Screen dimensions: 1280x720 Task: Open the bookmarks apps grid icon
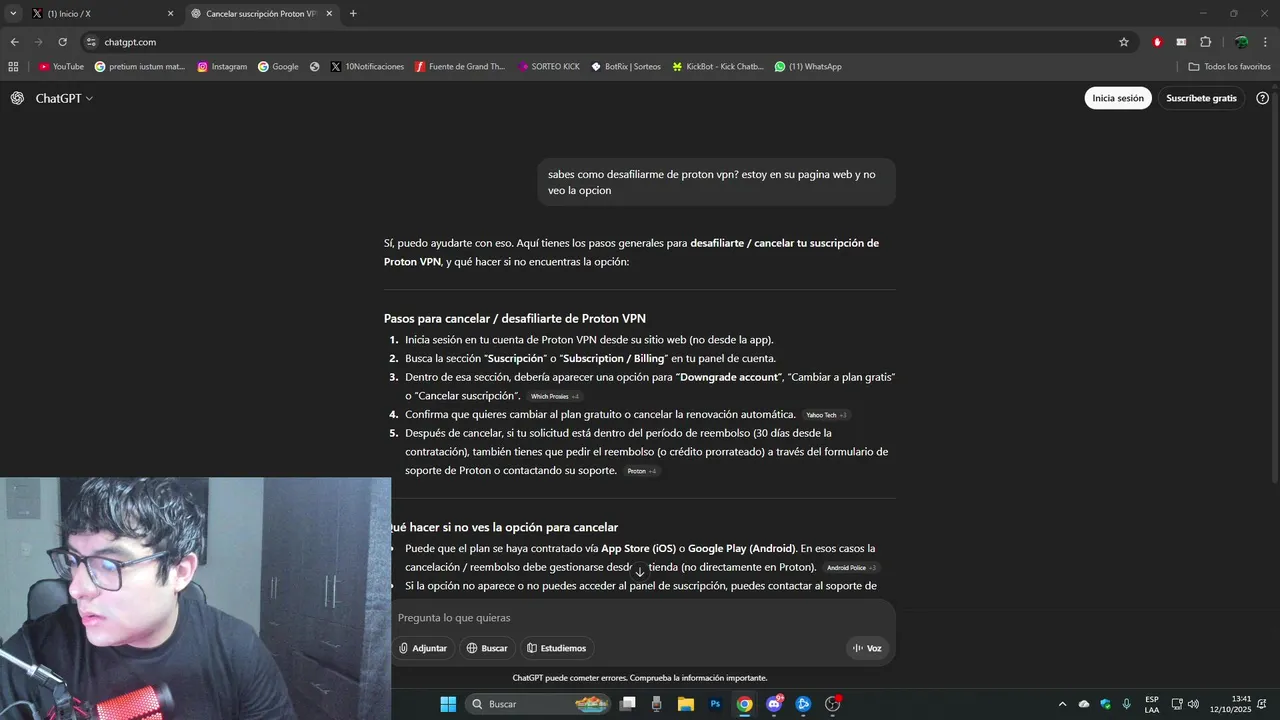tap(13, 67)
